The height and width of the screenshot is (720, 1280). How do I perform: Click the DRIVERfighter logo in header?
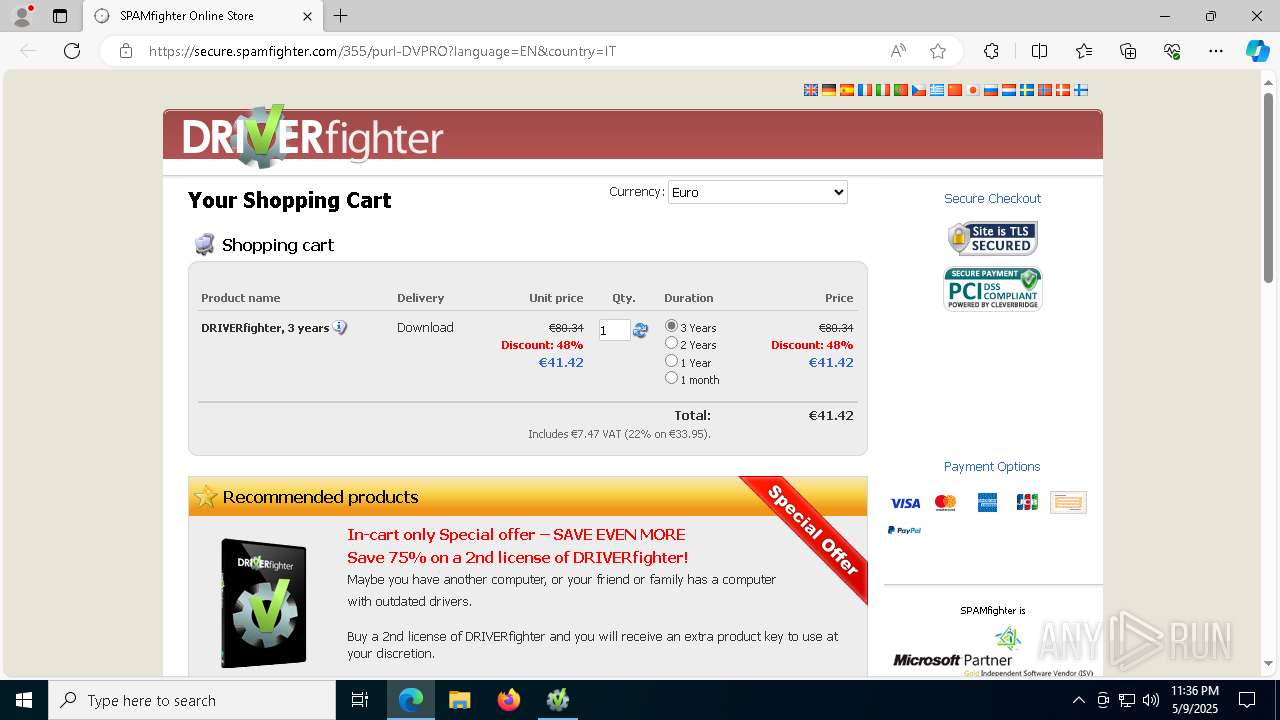pyautogui.click(x=313, y=137)
